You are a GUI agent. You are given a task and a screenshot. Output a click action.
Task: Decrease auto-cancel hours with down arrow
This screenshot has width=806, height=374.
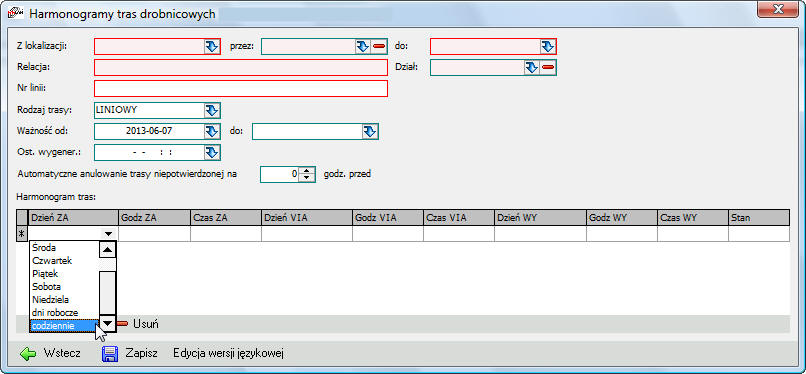point(306,178)
